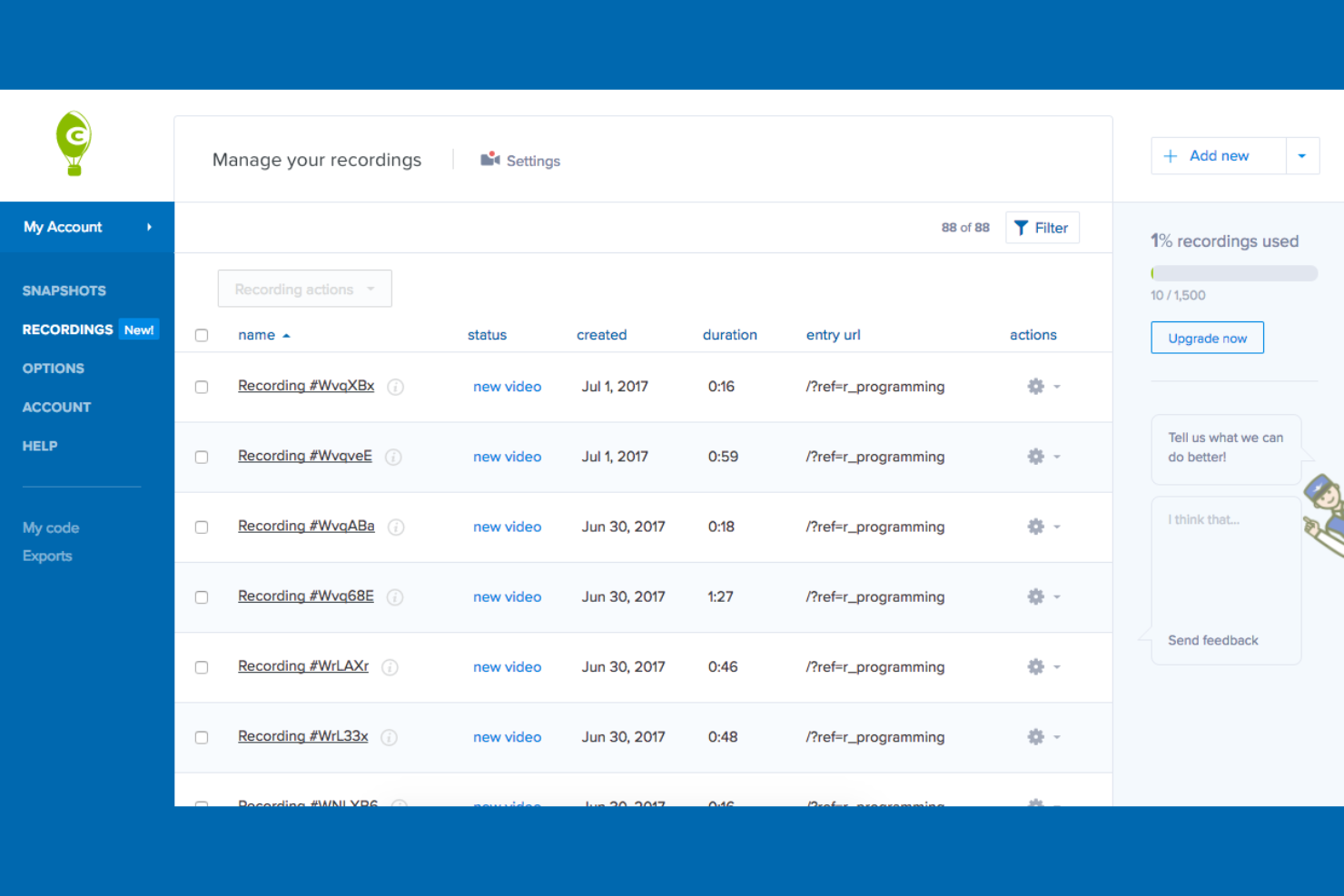Open the Recordings settings via camera icon

[490, 159]
